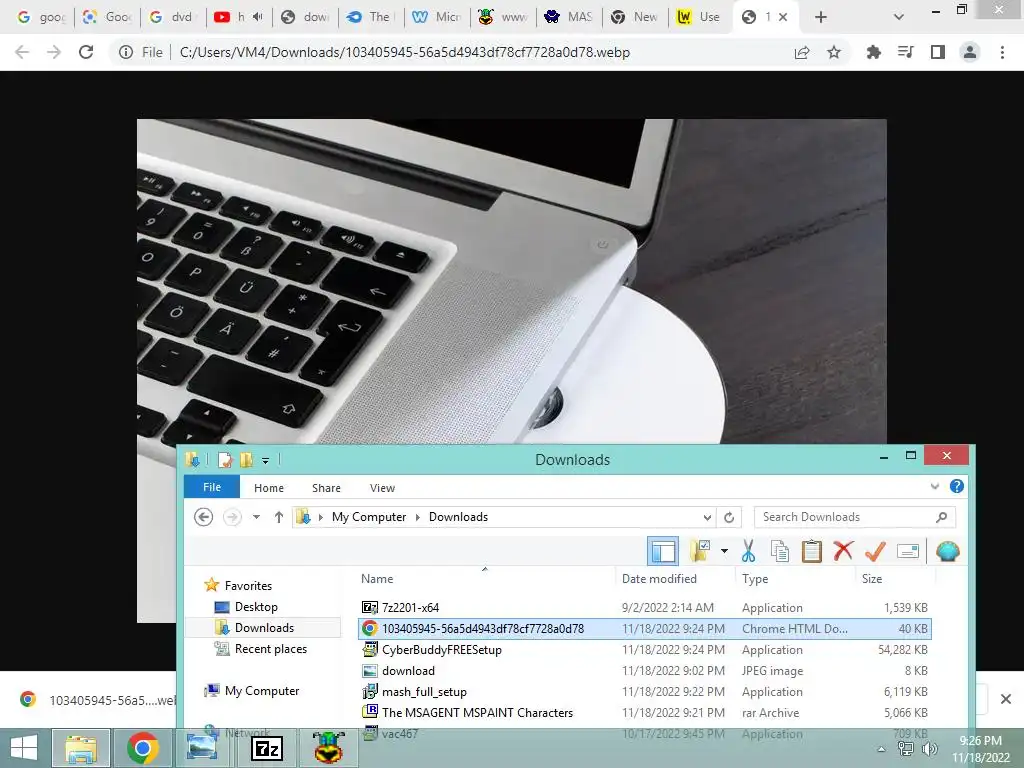Image resolution: width=1024 pixels, height=768 pixels.
Task: Click the Explorer help question mark icon
Action: coord(957,487)
